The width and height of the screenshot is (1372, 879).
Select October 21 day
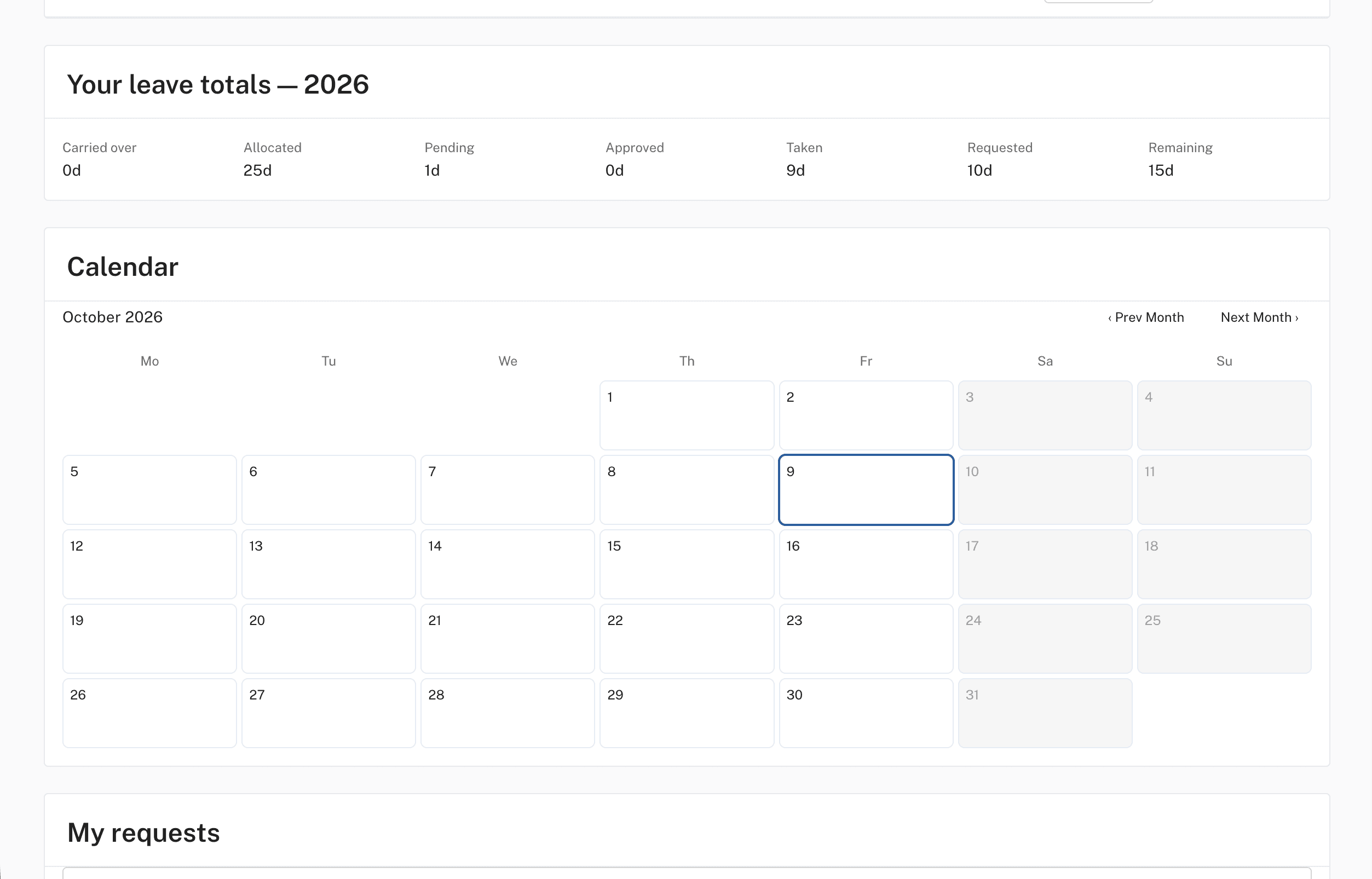(x=508, y=639)
